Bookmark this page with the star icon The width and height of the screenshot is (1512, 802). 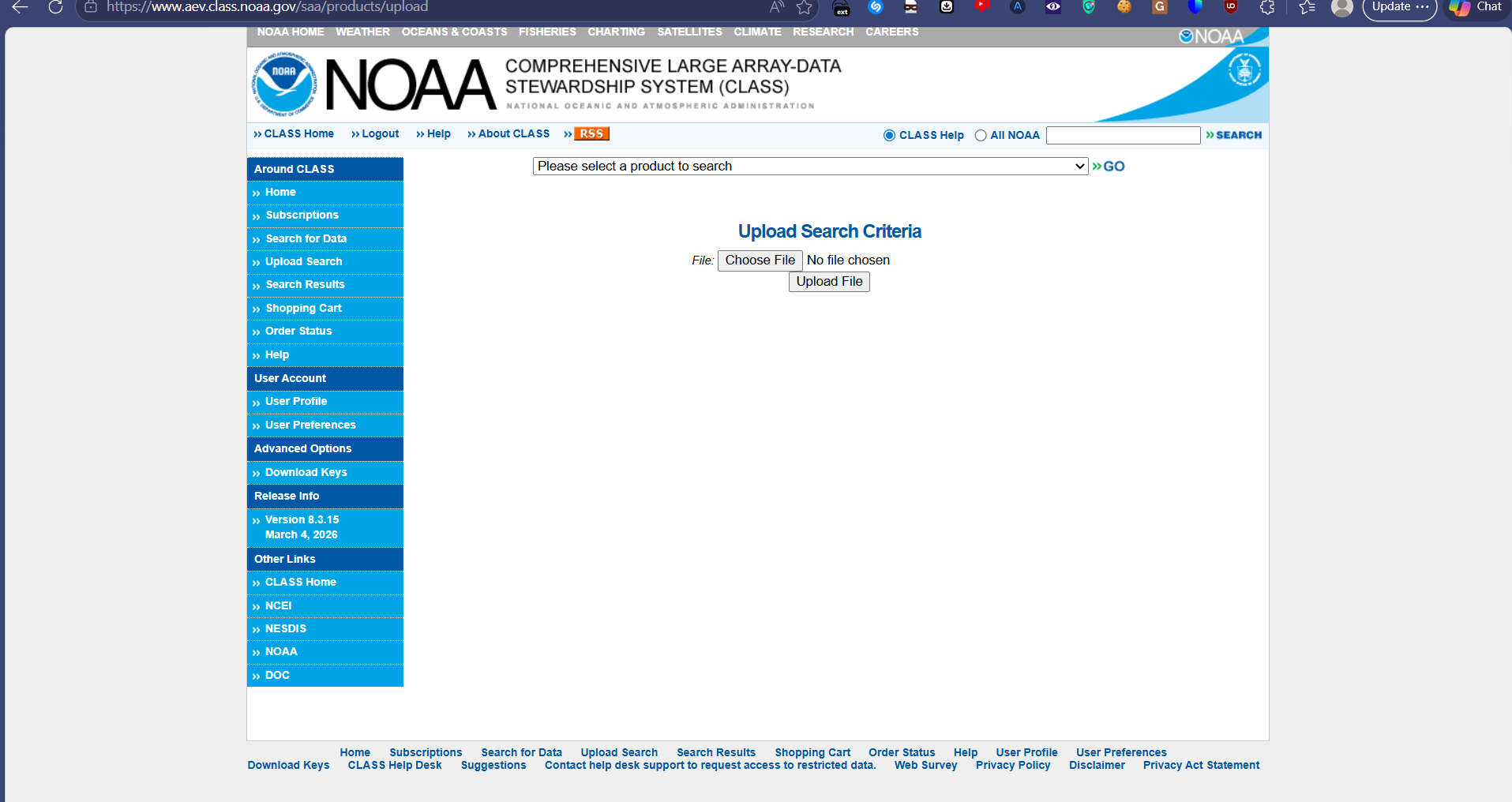click(x=805, y=7)
